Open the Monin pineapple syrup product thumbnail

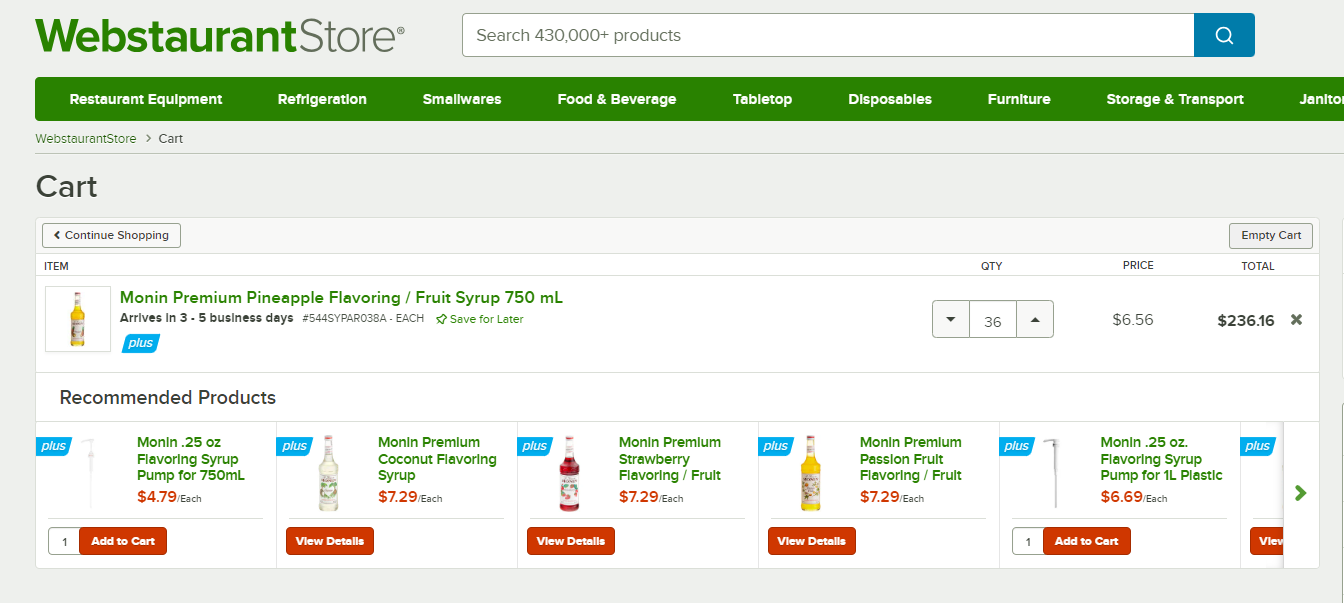click(78, 319)
